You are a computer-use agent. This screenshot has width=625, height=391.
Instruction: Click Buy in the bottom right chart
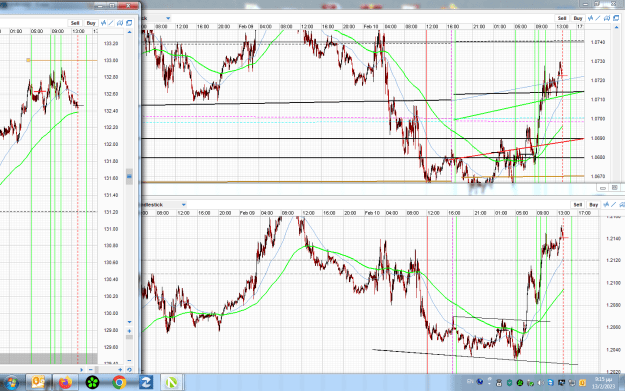594,204
